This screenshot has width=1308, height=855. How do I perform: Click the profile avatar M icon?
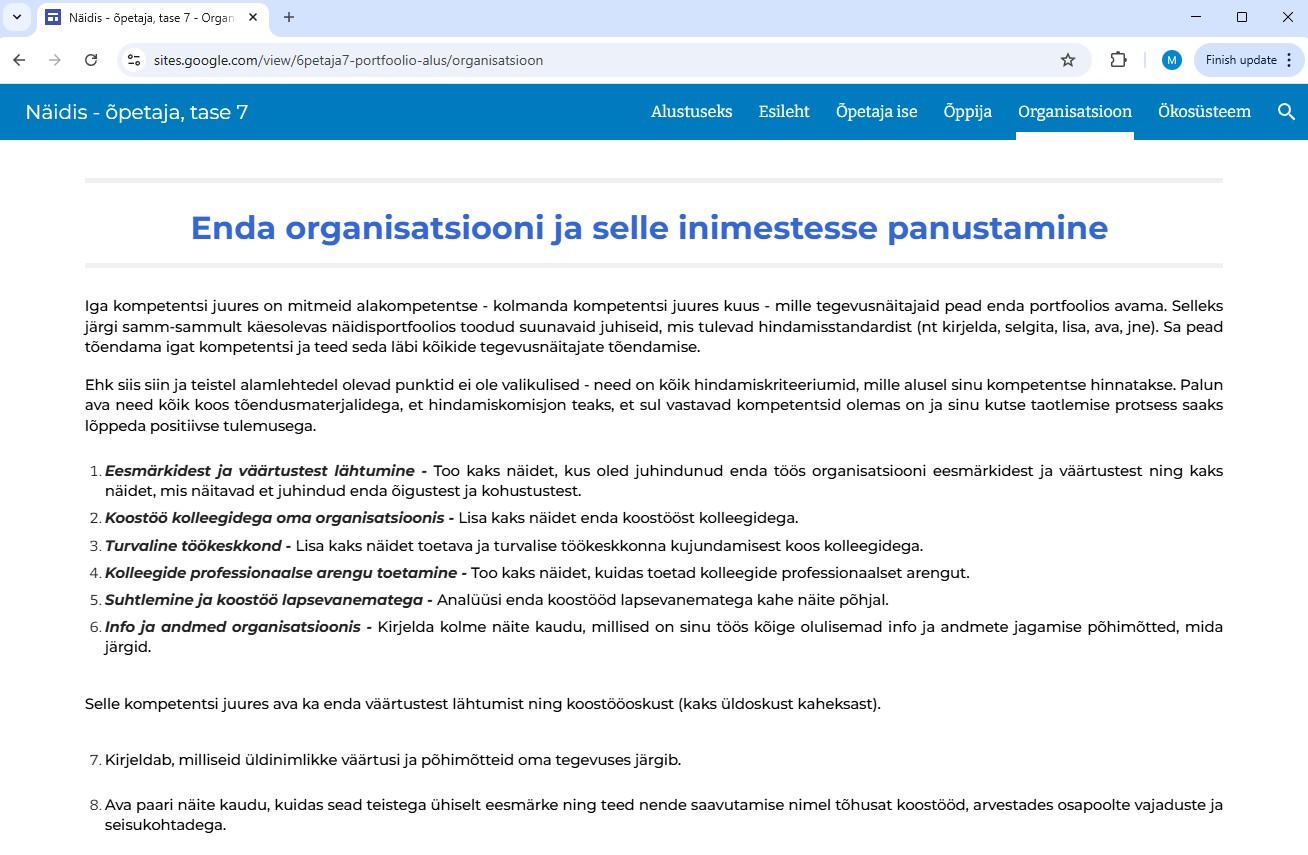(x=1171, y=60)
